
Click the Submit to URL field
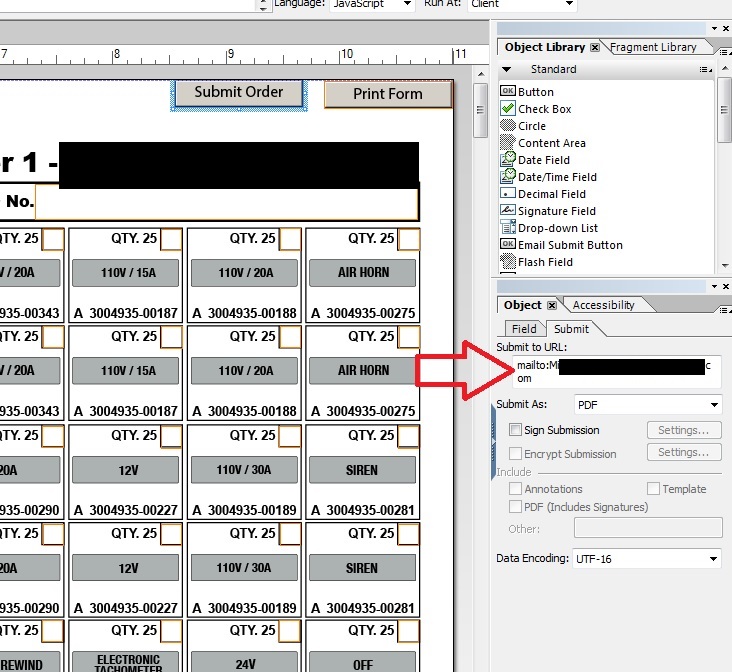pyautogui.click(x=616, y=372)
